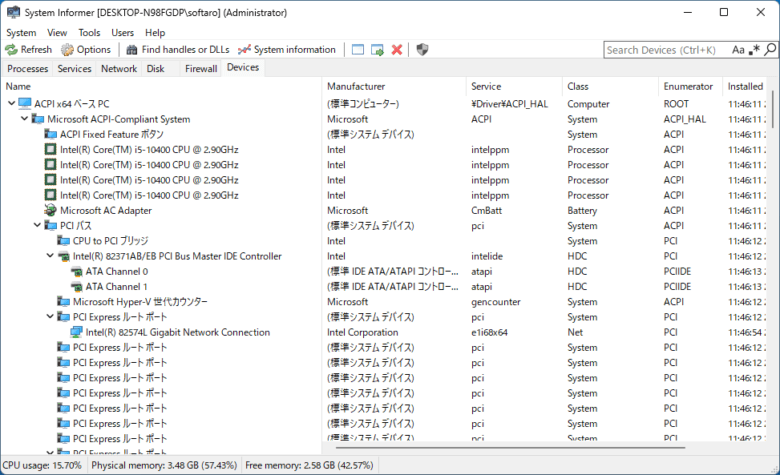The width and height of the screenshot is (780, 475).
Task: Open the System menu
Action: tap(21, 33)
